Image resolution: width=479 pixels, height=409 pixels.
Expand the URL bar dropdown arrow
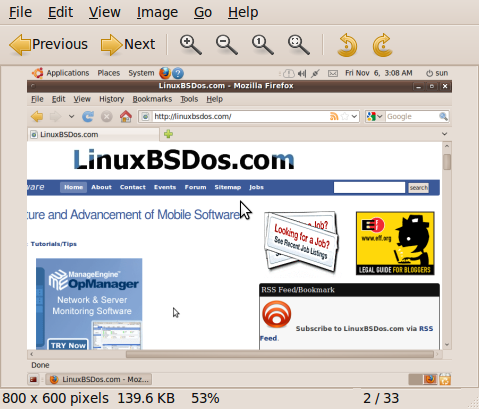click(x=354, y=116)
